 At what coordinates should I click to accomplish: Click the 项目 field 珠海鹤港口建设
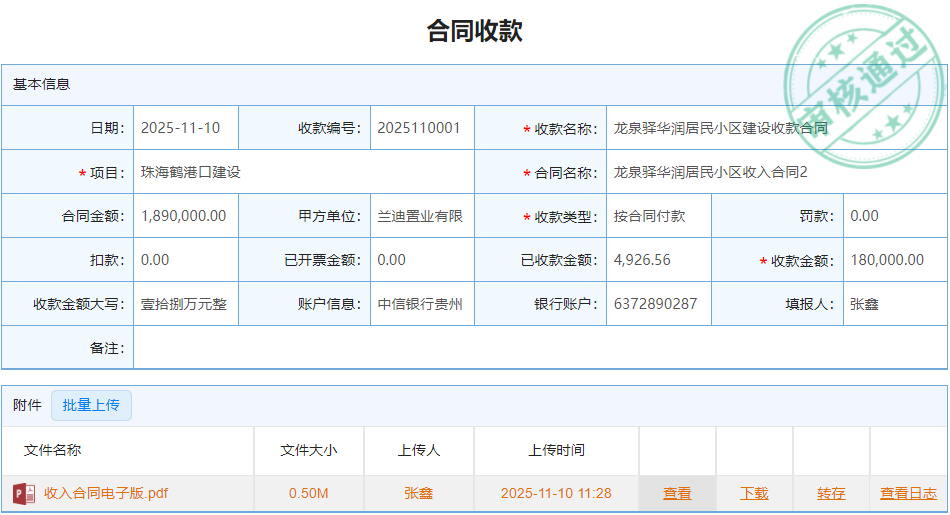tap(302, 172)
